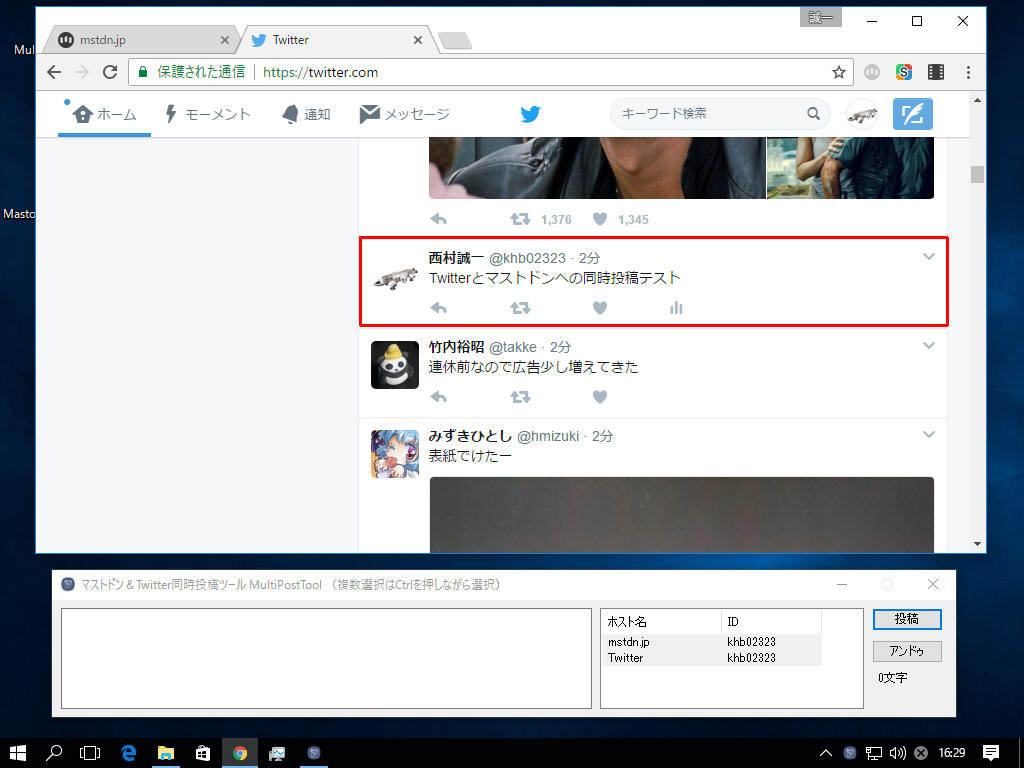This screenshot has height=768, width=1024.
Task: Expand options chevron on 西村誠一 tweet
Action: coord(929,257)
